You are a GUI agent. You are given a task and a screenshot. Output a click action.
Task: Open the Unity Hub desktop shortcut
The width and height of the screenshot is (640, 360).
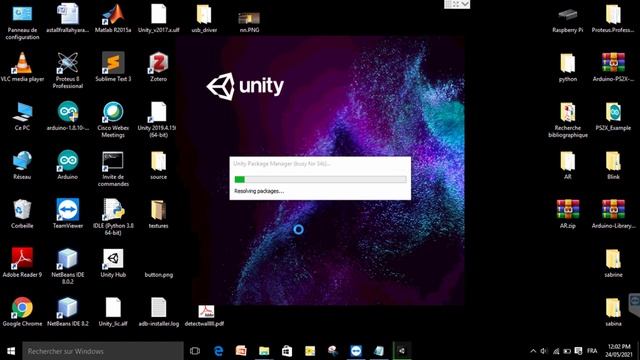tap(113, 263)
